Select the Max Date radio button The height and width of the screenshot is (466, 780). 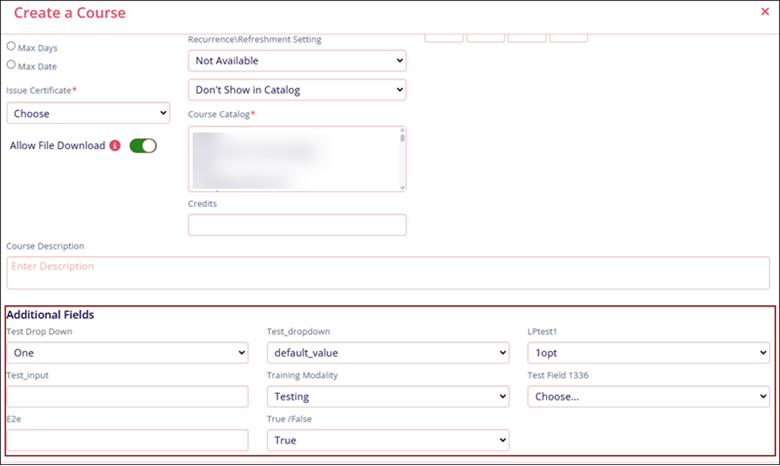point(12,65)
